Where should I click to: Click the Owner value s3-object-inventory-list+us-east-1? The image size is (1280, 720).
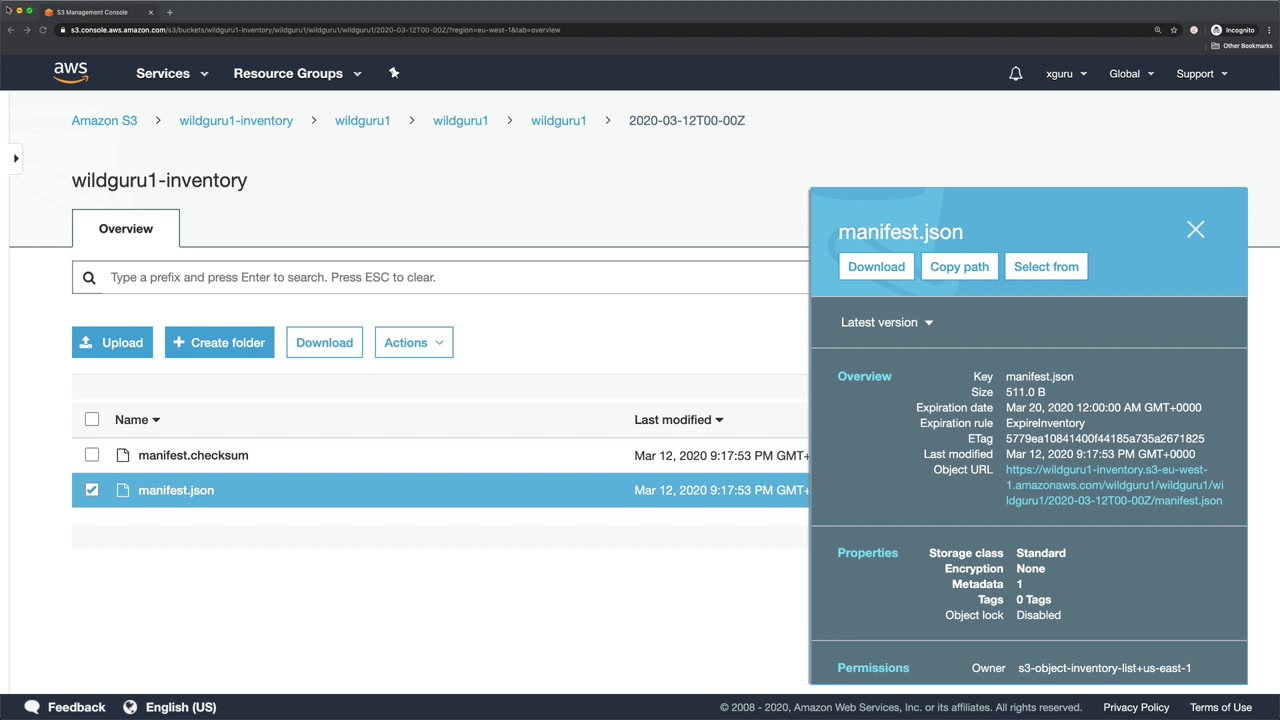tap(1104, 668)
